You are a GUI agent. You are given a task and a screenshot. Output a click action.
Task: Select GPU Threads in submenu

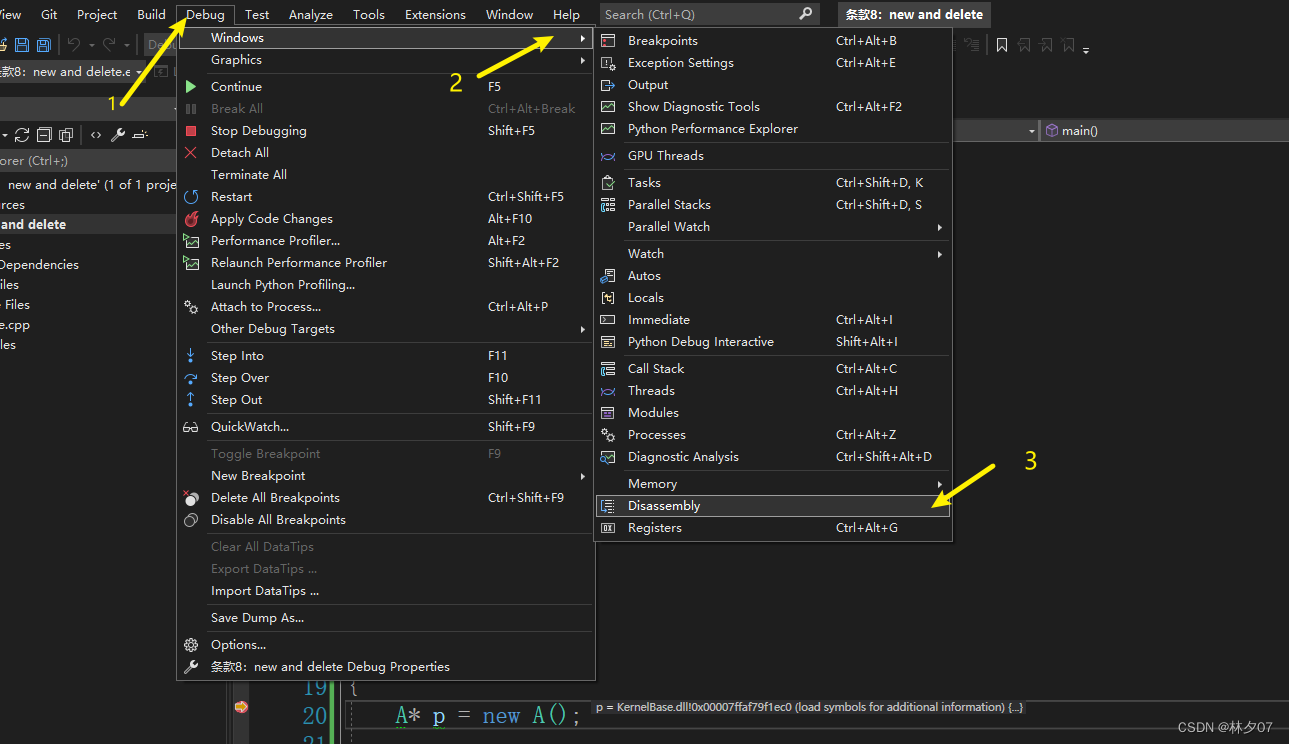click(773, 156)
